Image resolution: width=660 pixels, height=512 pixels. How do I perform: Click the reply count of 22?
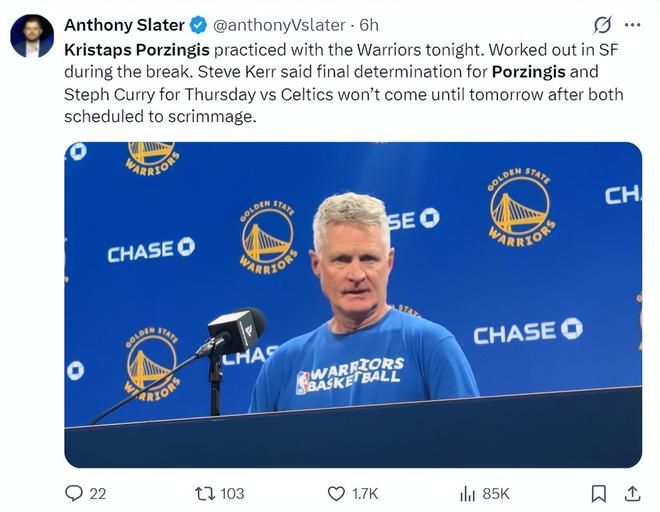click(x=98, y=493)
